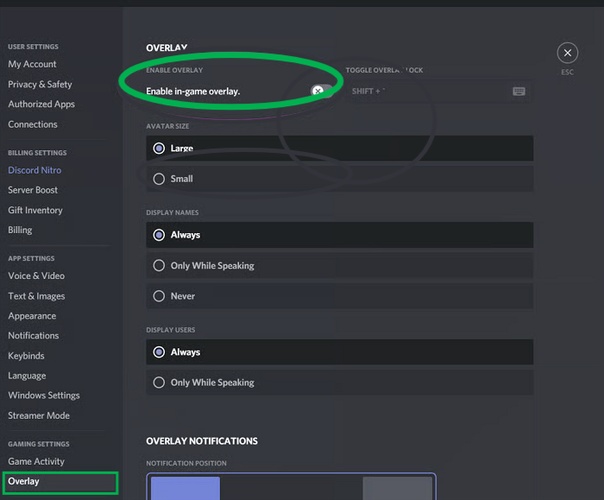Open Discord Nitro billing page

coord(35,170)
